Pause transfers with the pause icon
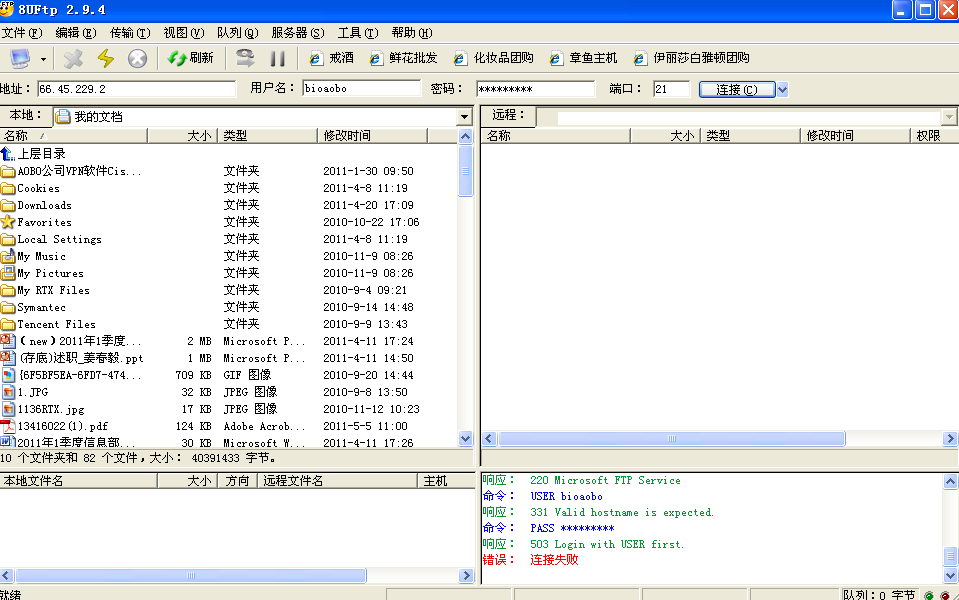This screenshot has width=959, height=600. (x=278, y=59)
